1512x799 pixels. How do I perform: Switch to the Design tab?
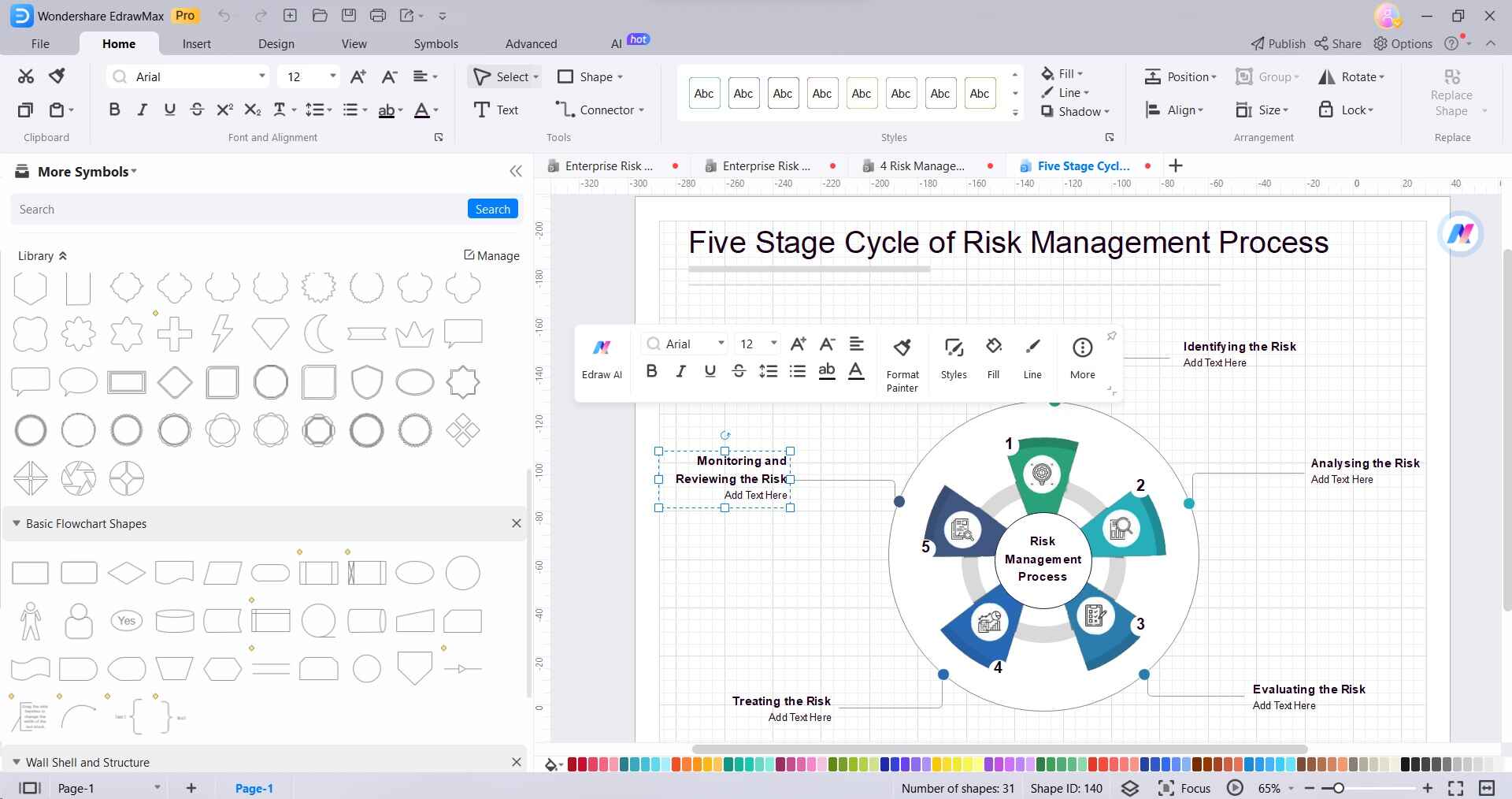pyautogui.click(x=276, y=44)
